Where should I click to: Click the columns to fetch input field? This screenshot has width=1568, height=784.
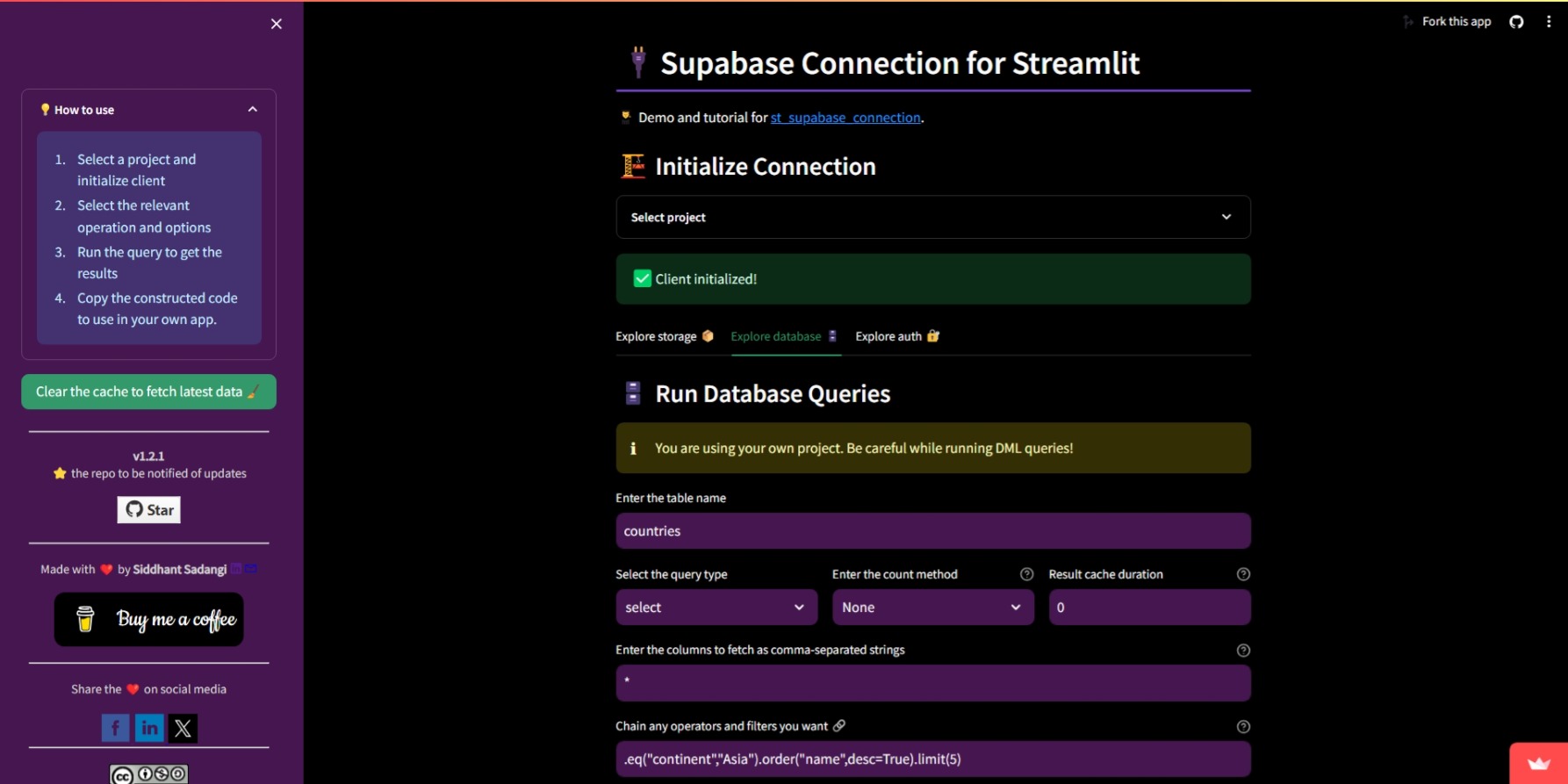click(x=933, y=683)
